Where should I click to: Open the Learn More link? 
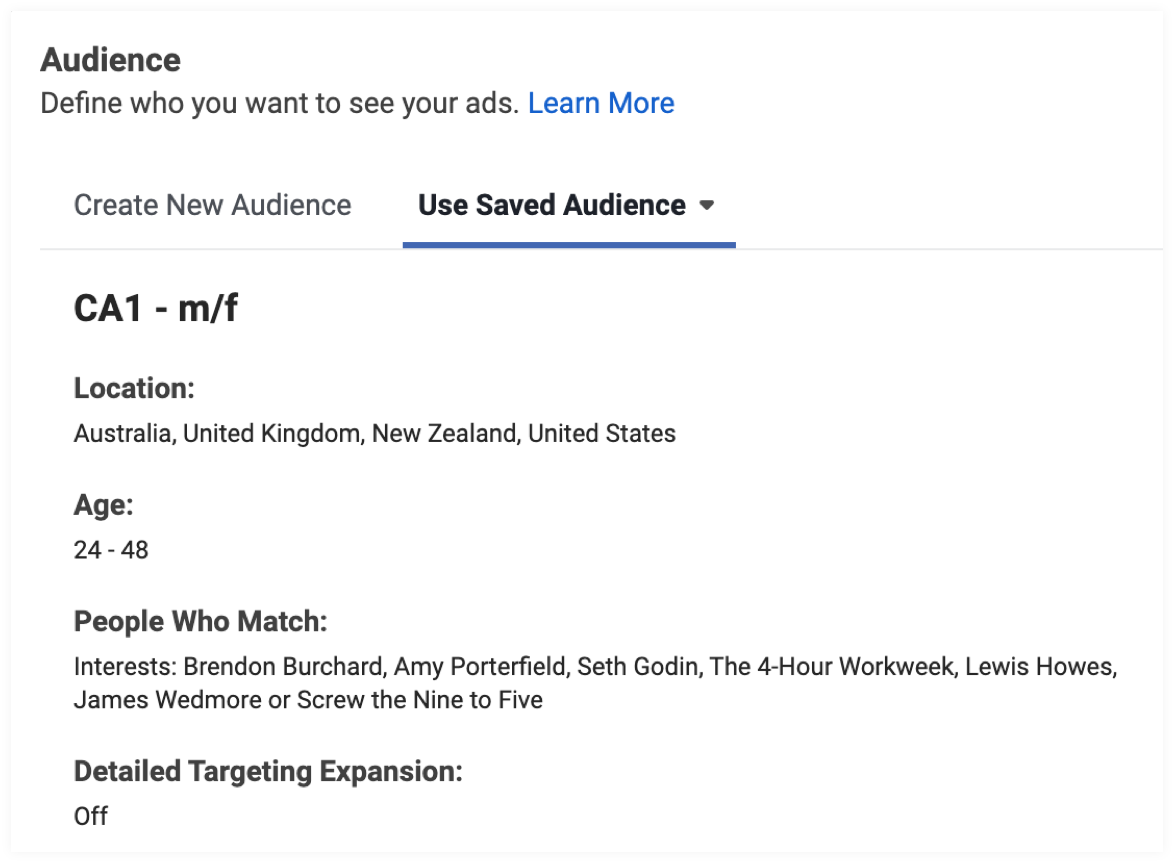coord(601,103)
